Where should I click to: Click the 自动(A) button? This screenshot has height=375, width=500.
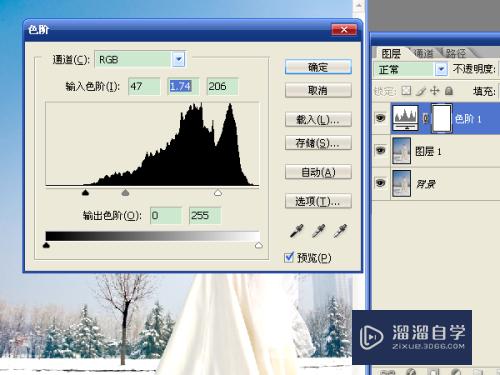coord(318,172)
